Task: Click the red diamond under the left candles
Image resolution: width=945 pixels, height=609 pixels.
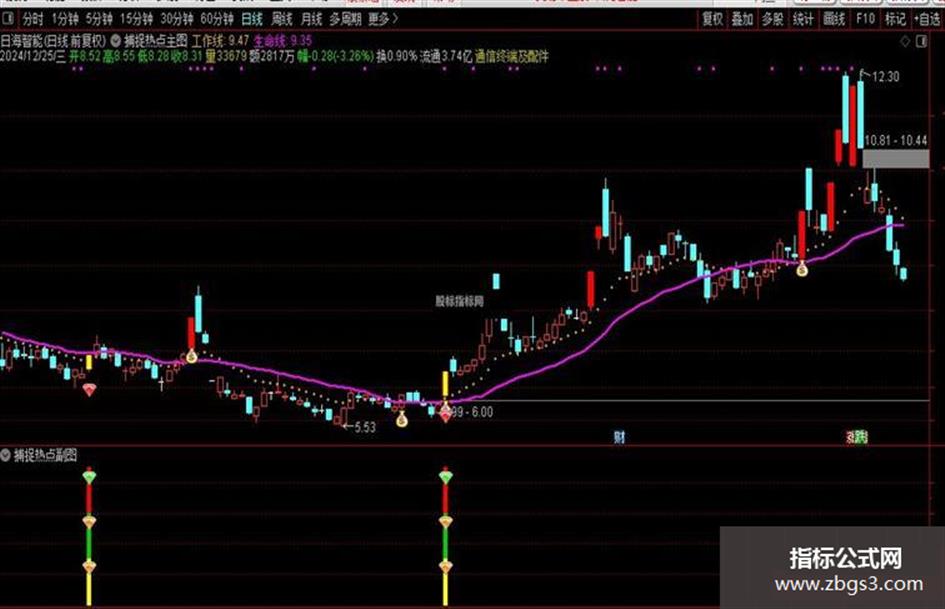Action: [x=89, y=390]
